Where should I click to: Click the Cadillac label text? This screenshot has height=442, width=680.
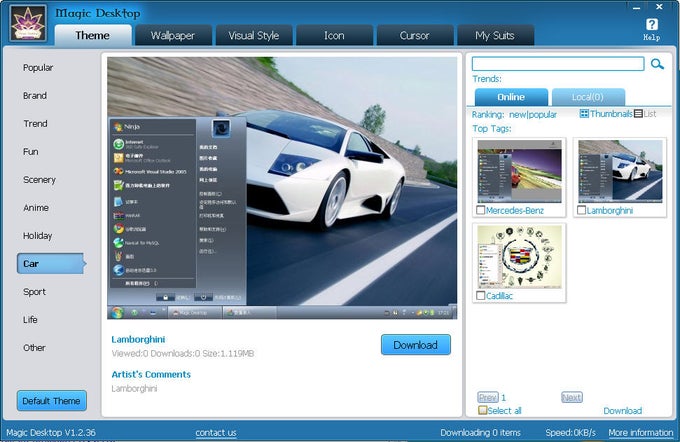tap(499, 296)
